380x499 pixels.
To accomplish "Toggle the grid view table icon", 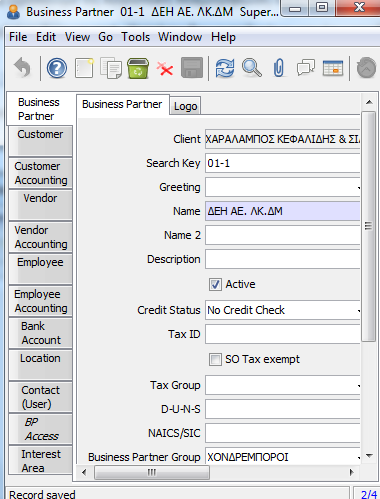I will pyautogui.click(x=333, y=68).
